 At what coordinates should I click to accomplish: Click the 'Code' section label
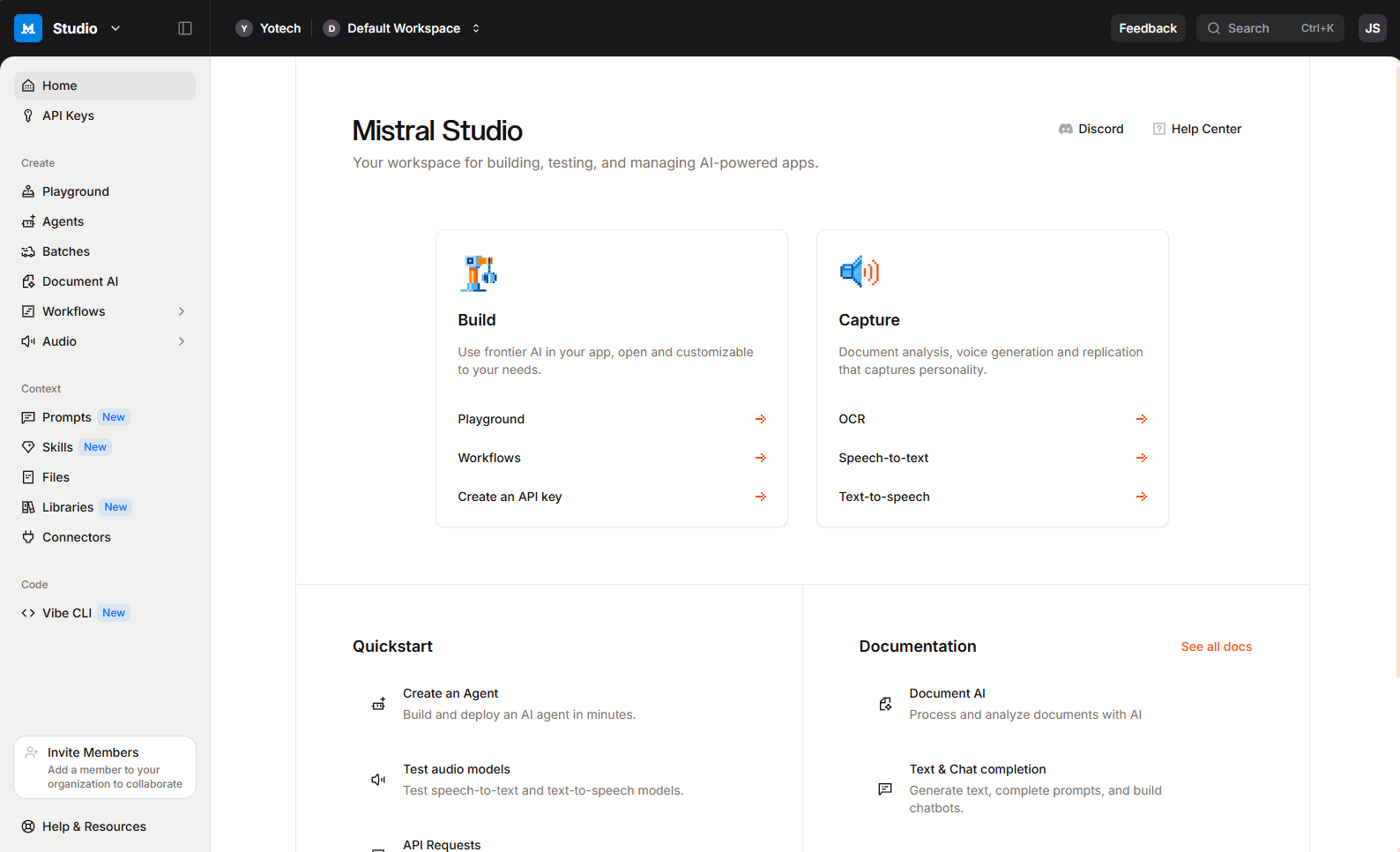coord(34,585)
